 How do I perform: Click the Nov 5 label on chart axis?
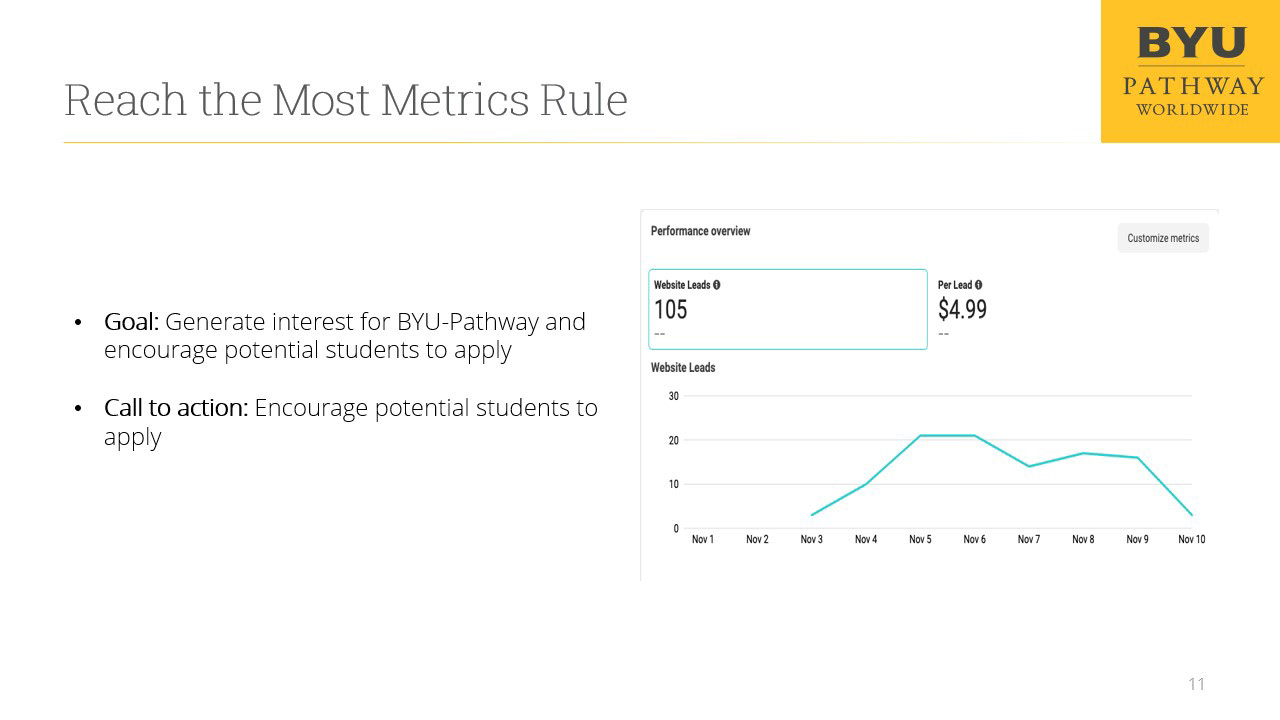(x=920, y=540)
